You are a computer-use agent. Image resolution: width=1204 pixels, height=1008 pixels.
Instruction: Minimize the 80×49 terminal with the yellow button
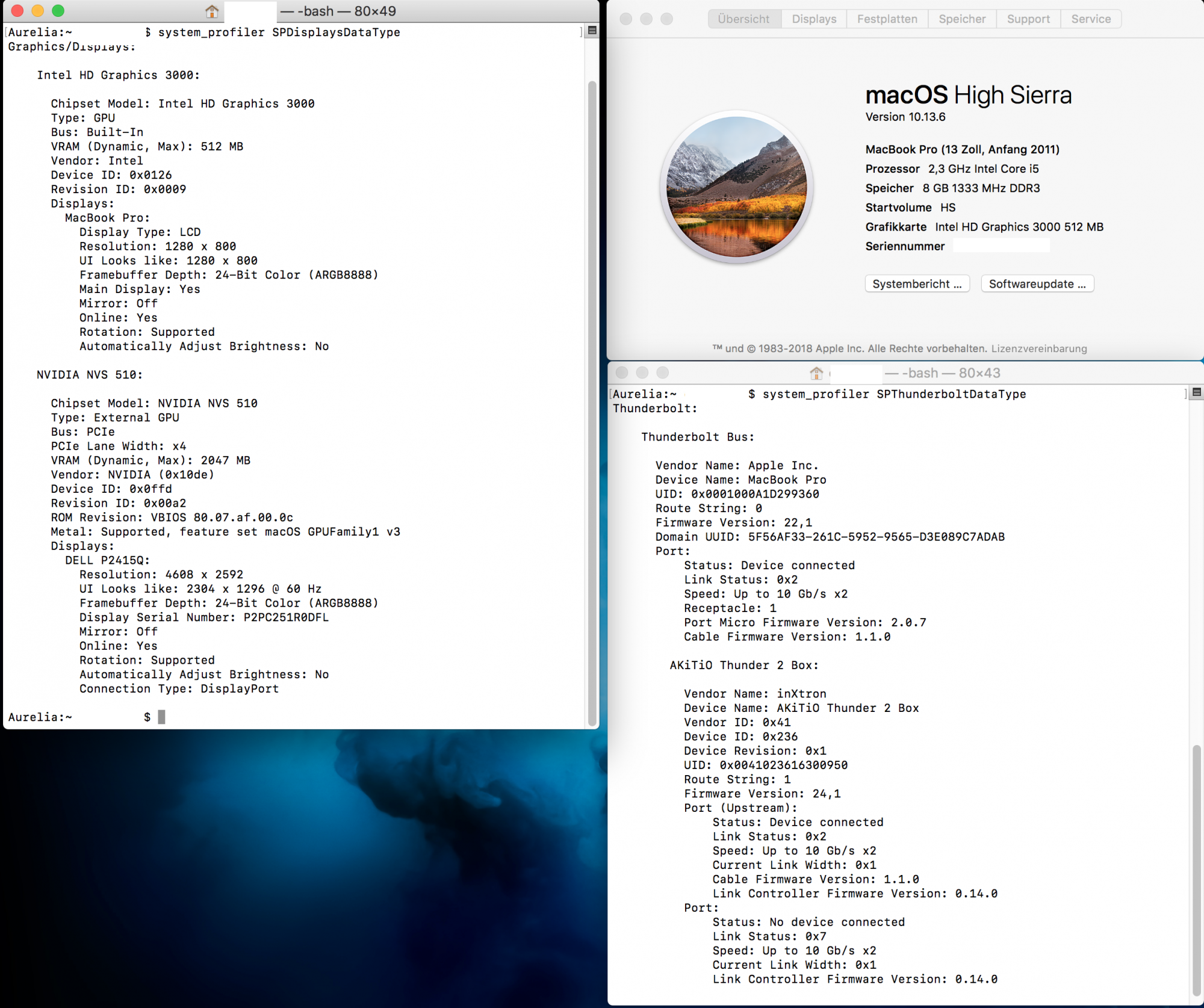37,11
